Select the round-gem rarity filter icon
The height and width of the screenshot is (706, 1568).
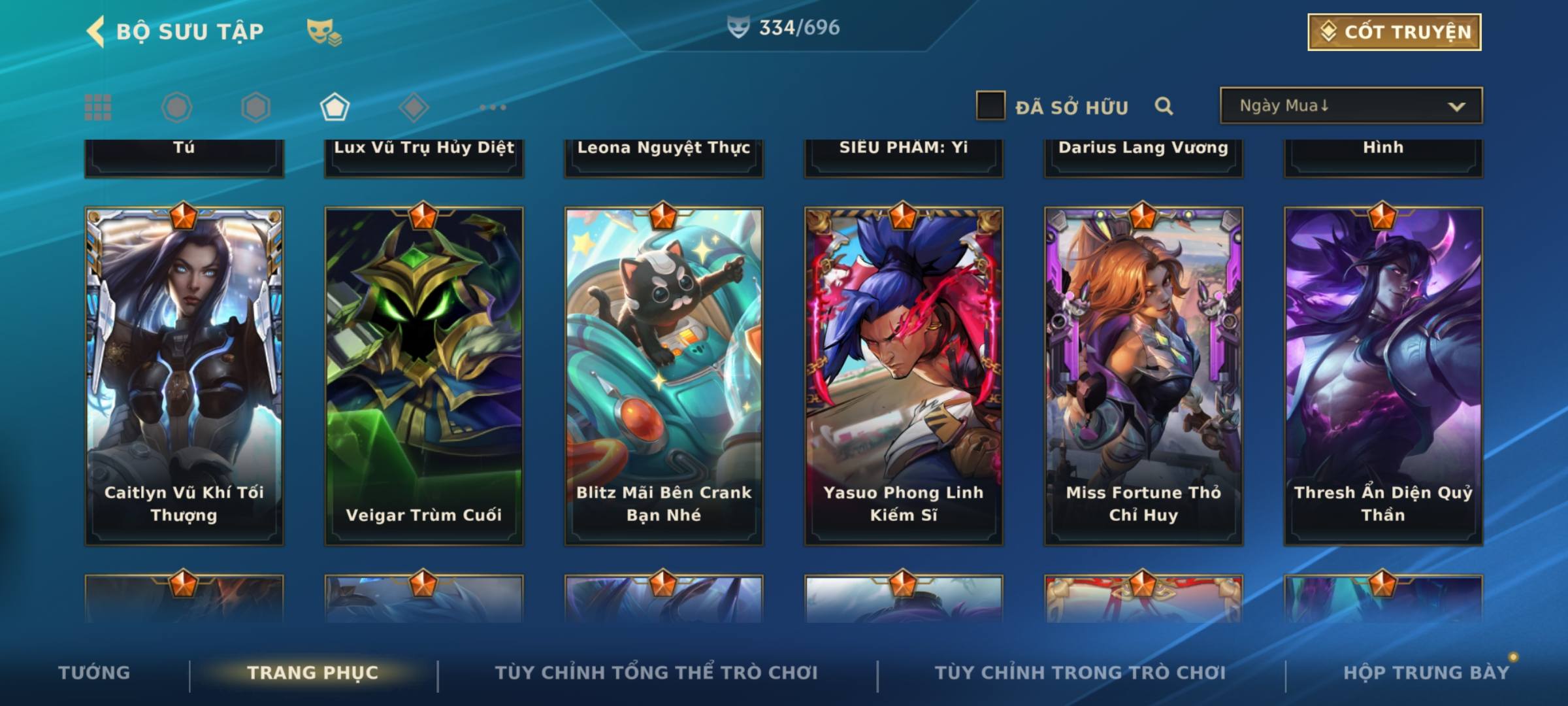click(177, 107)
